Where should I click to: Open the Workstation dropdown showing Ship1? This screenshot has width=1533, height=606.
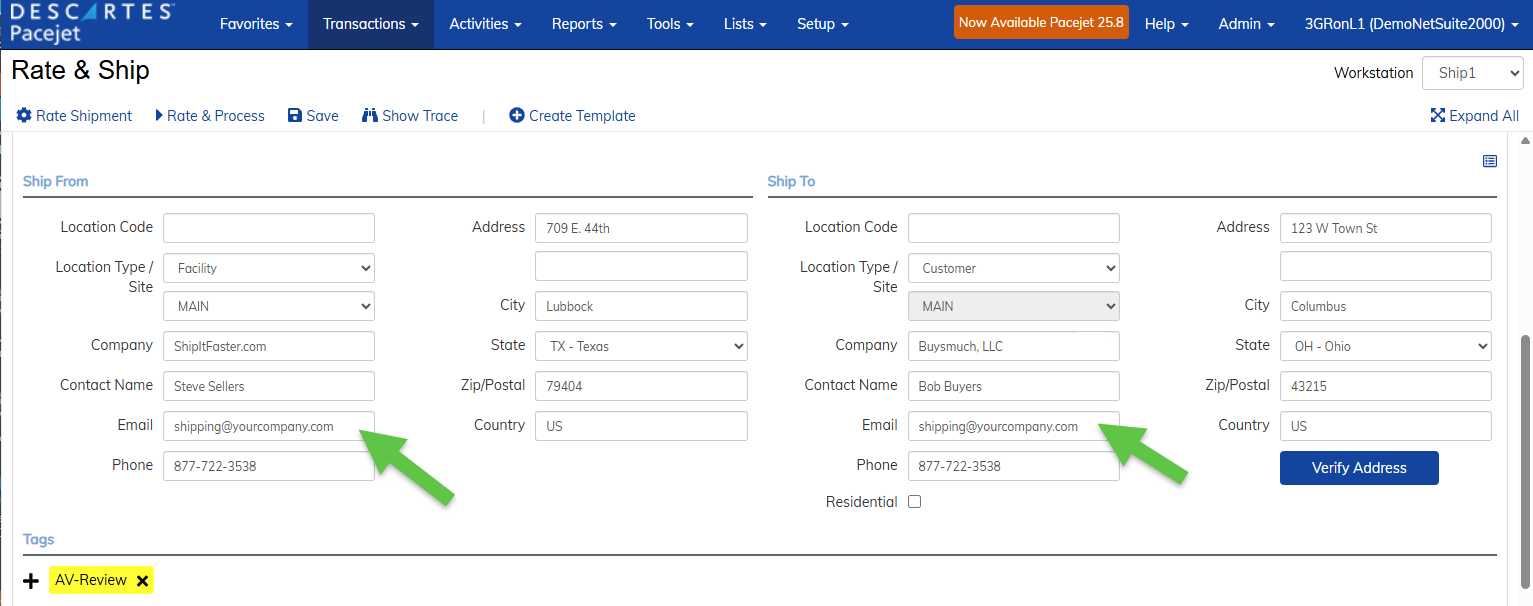tap(1472, 72)
